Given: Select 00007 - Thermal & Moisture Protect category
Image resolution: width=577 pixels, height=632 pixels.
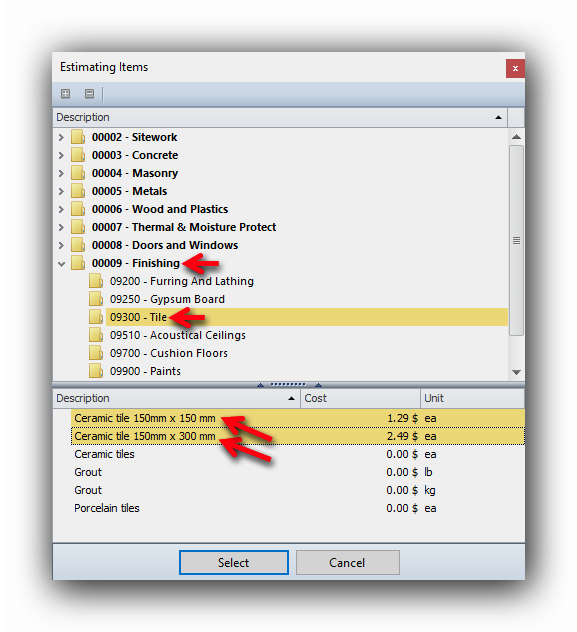Looking at the screenshot, I should point(184,227).
